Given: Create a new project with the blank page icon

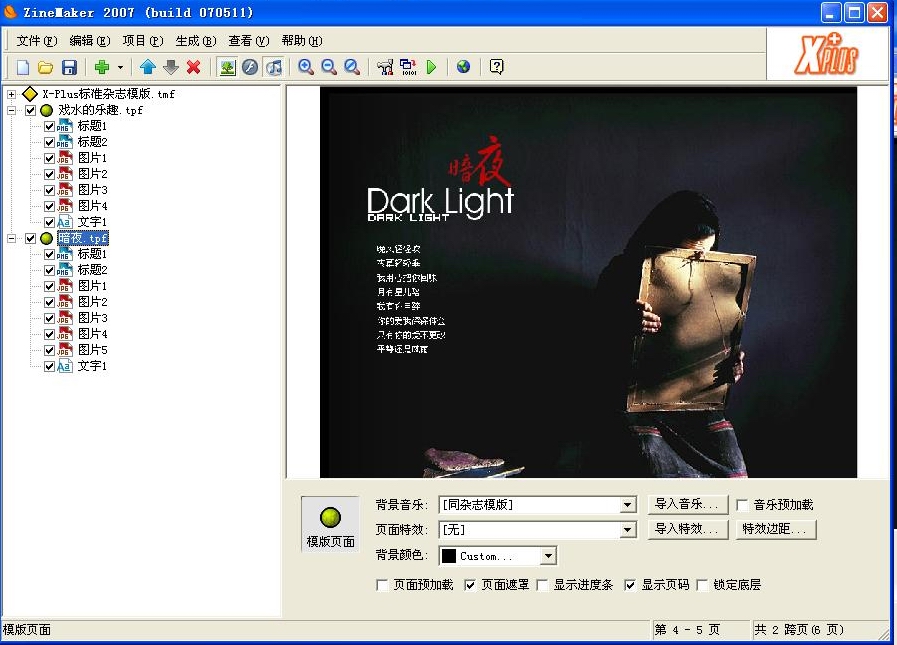Looking at the screenshot, I should (x=23, y=68).
